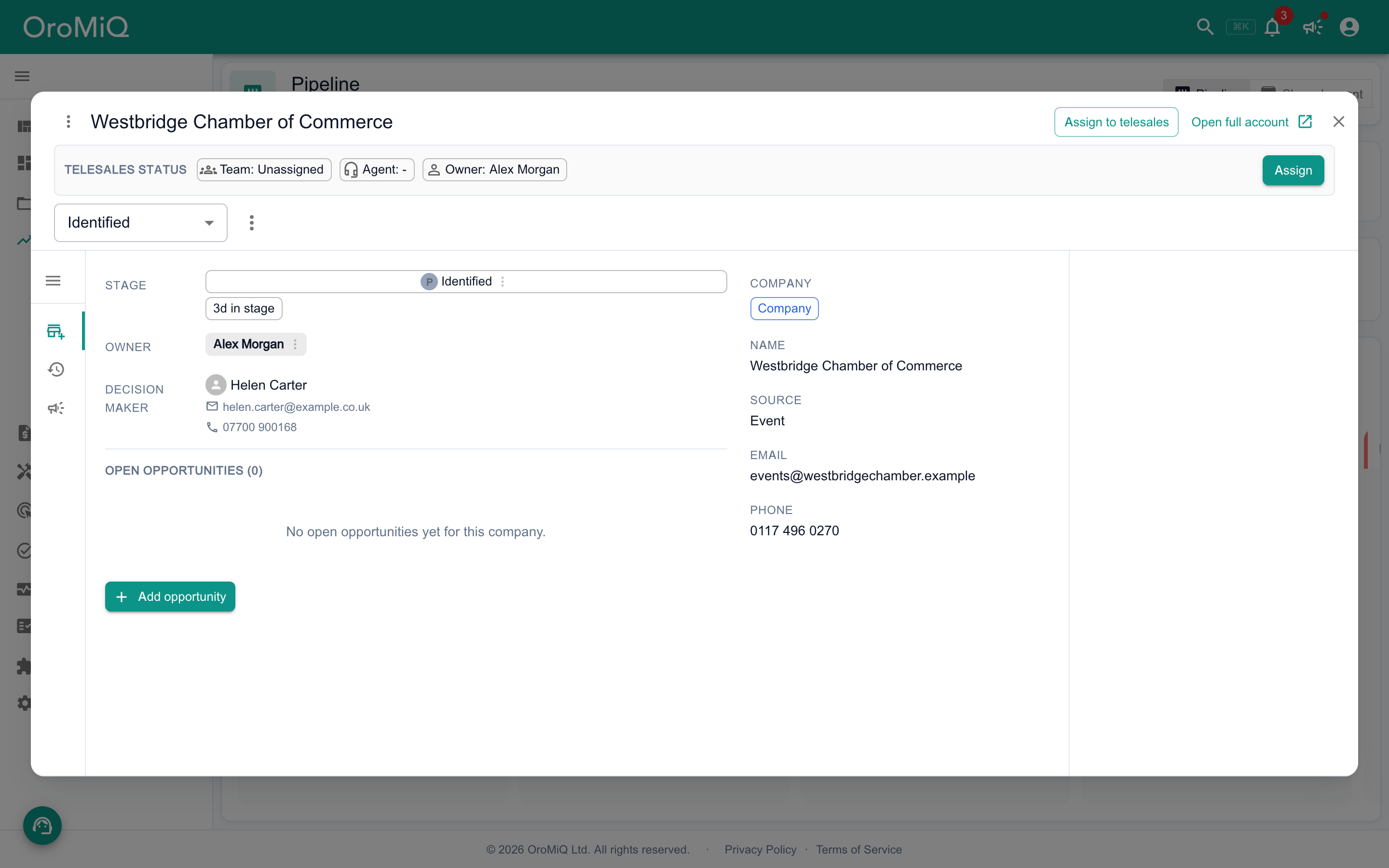Screen dimensions: 1389x868
Task: Click the Helen Carter avatar icon
Action: click(216, 385)
